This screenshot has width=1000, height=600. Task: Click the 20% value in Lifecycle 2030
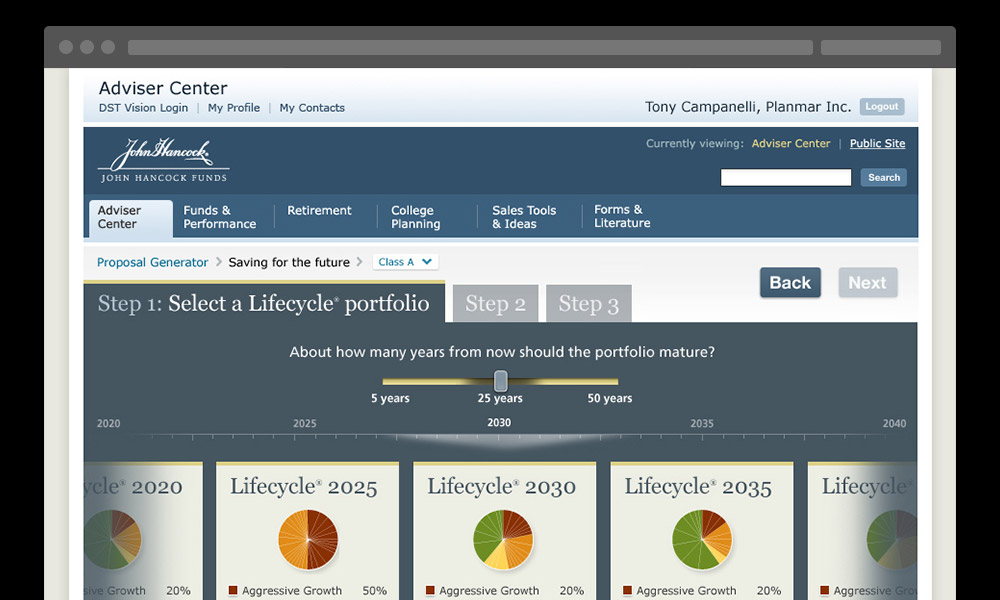point(571,590)
